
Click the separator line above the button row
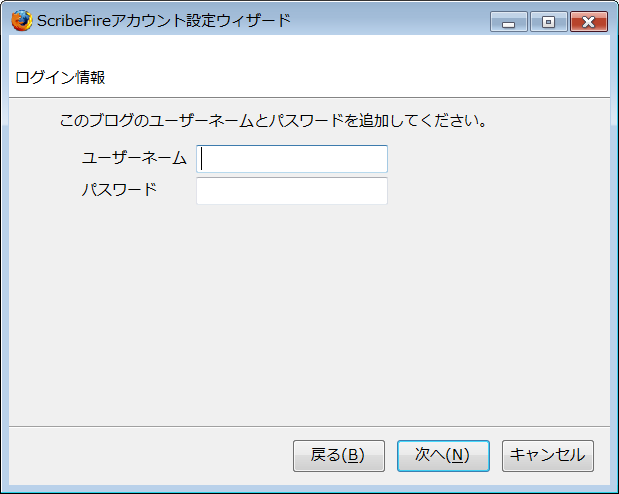click(x=309, y=426)
